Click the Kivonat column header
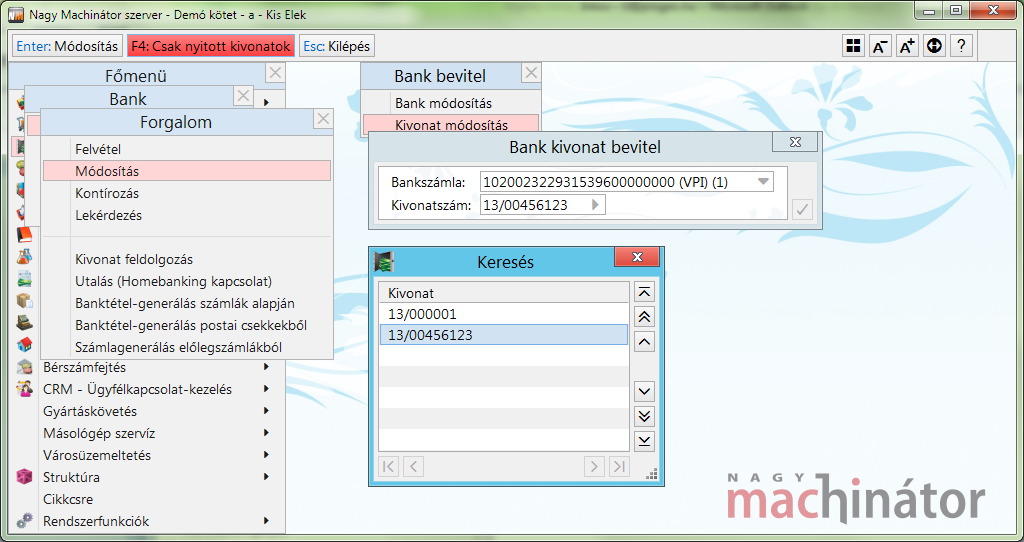The width and height of the screenshot is (1024, 542). pyautogui.click(x=504, y=293)
